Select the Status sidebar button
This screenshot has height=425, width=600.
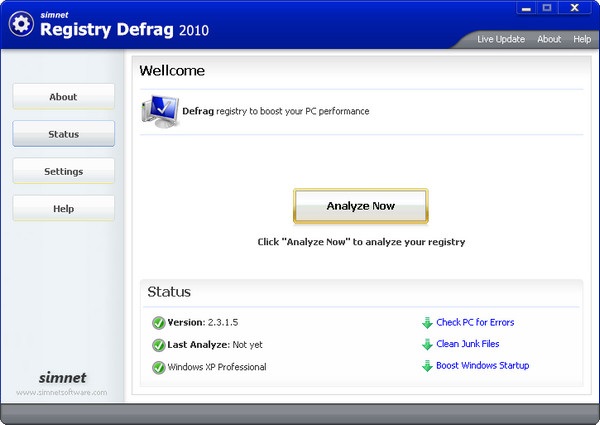(64, 134)
